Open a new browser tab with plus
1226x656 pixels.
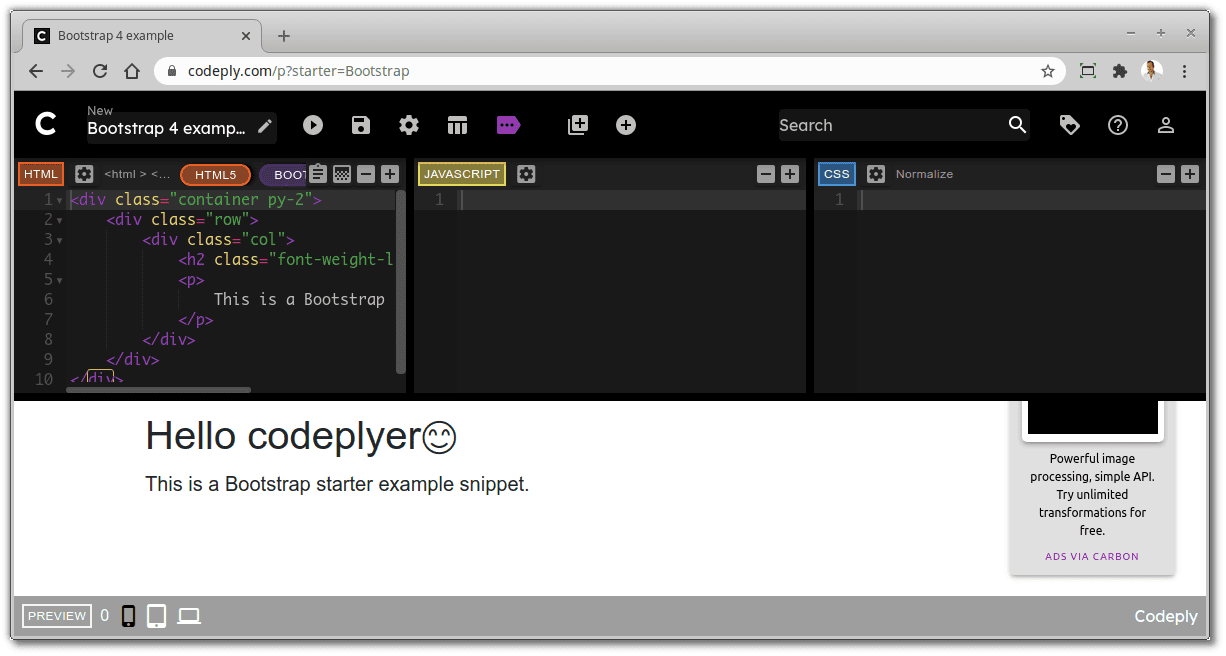click(x=284, y=36)
